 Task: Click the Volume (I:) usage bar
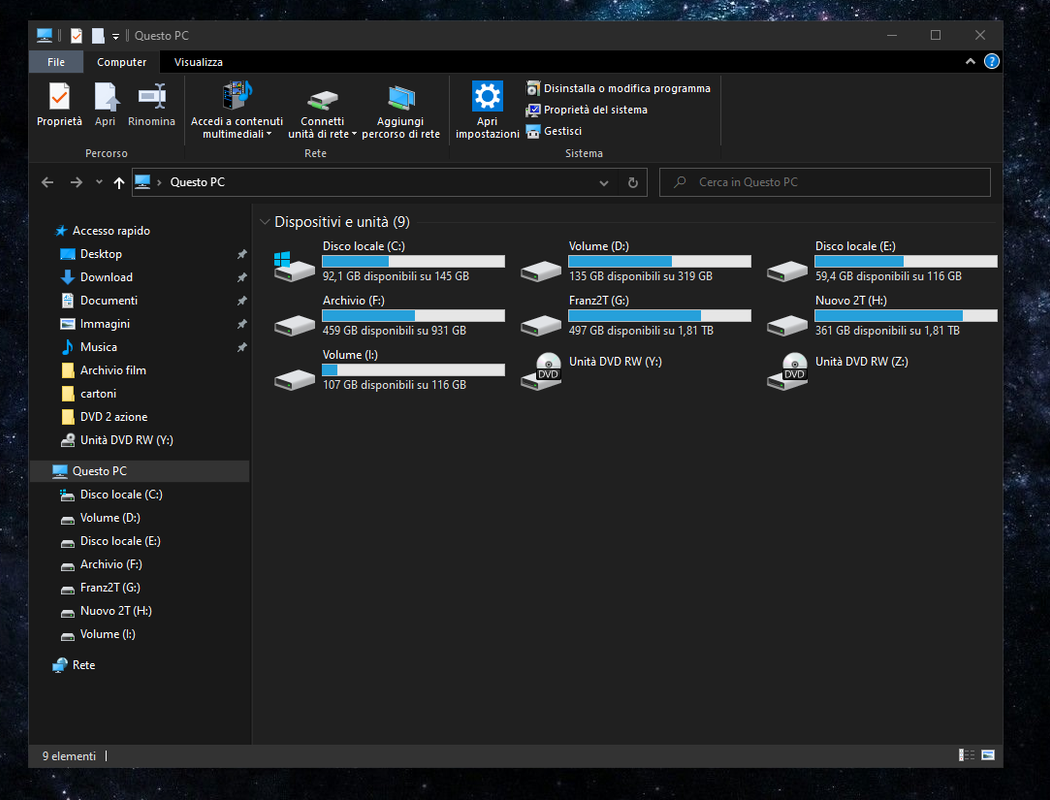coord(413,370)
